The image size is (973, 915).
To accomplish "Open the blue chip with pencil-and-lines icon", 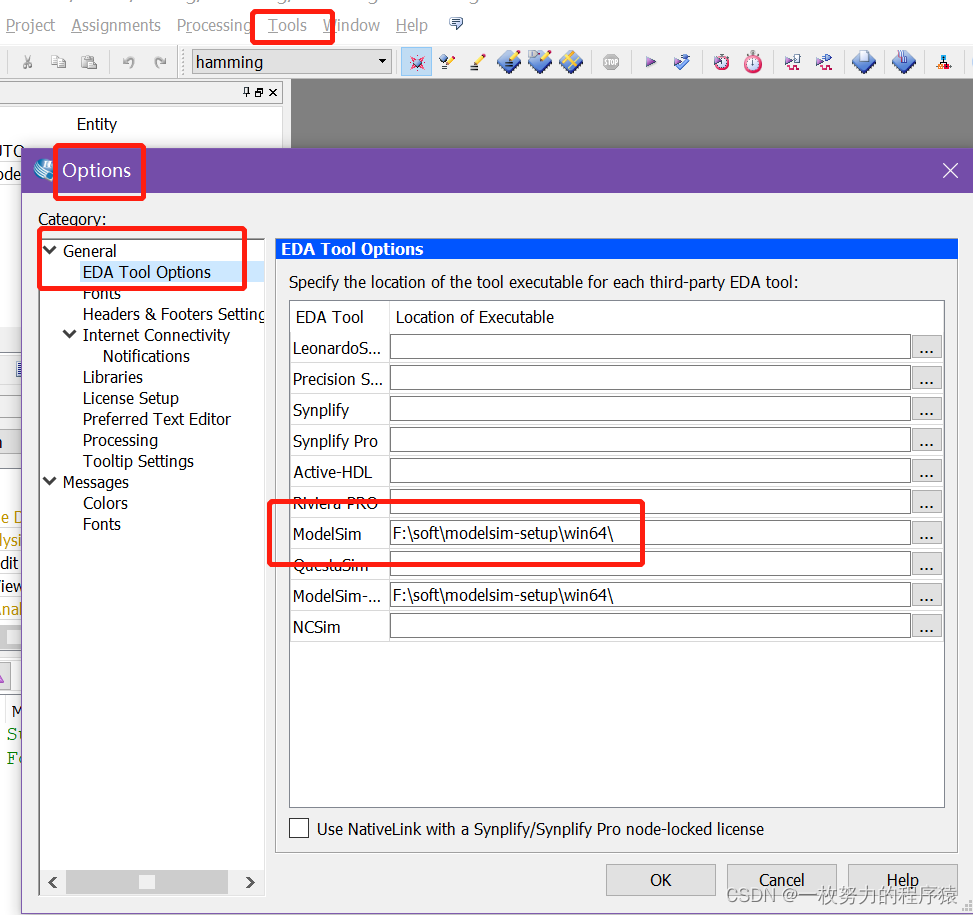I will pos(509,62).
